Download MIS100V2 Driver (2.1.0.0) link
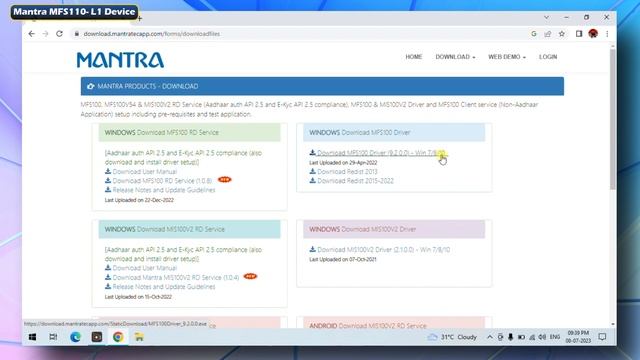This screenshot has height=360, width=640. click(x=383, y=249)
